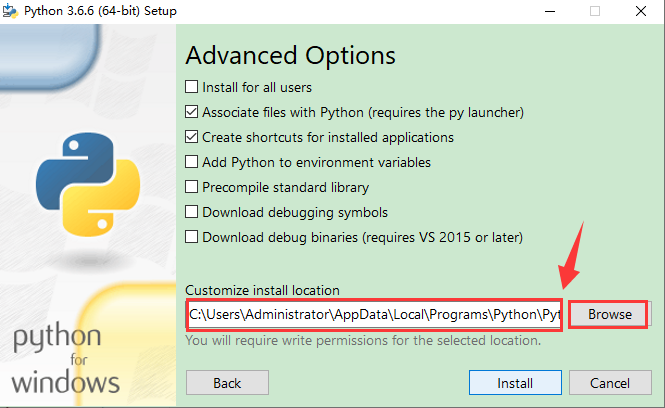The height and width of the screenshot is (408, 665).
Task: Uncheck Associate files with Python
Action: (191, 112)
